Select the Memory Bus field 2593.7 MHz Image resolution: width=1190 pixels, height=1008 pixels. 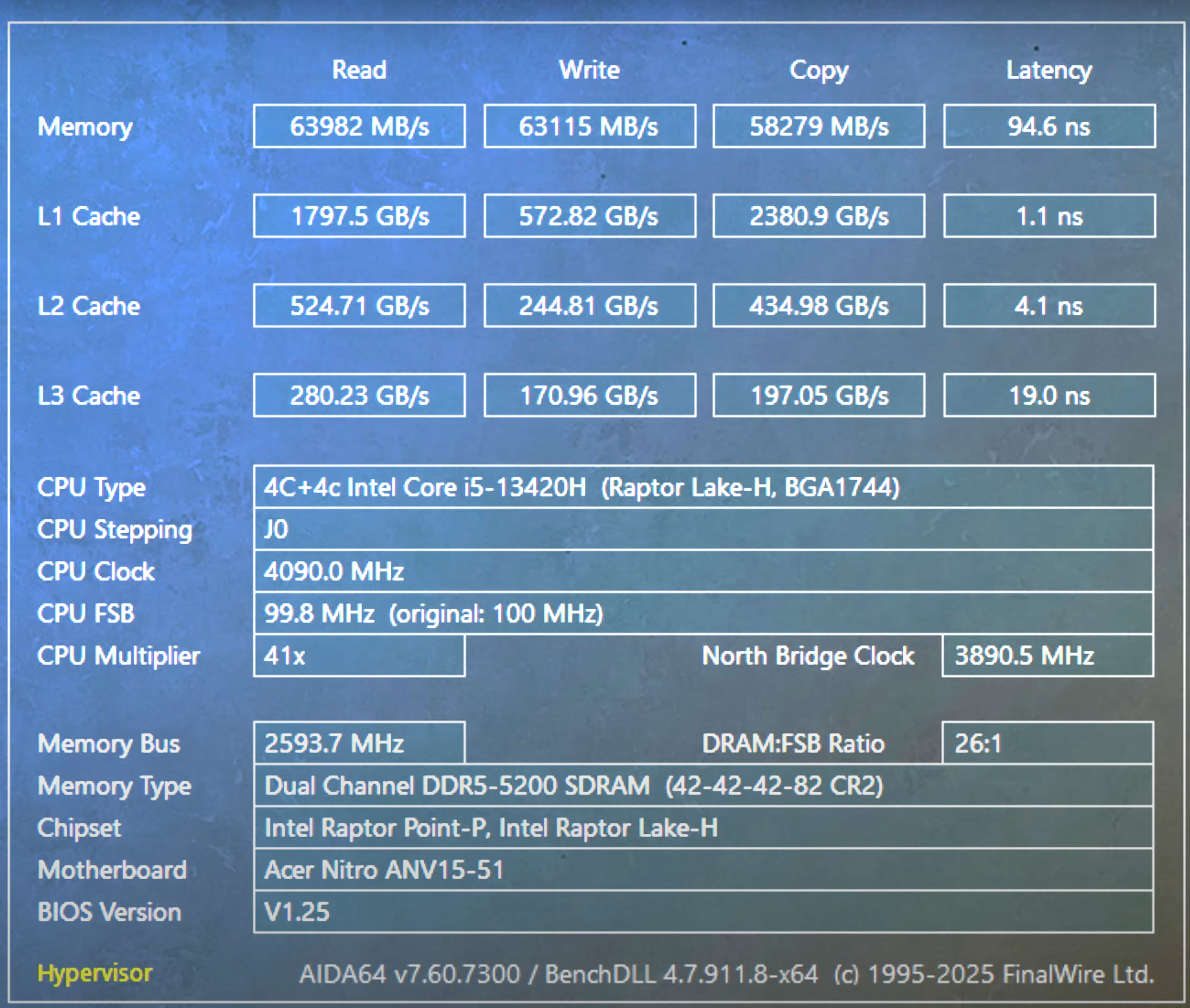(x=359, y=743)
